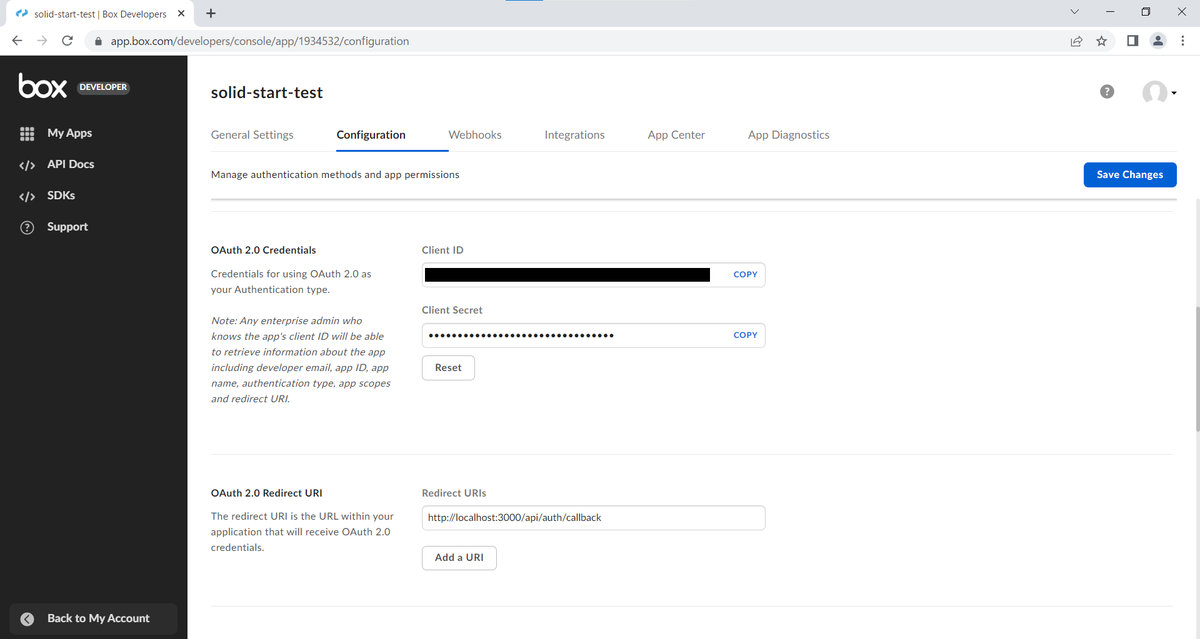Click the Client ID label
Screen dimensions: 1200x639
443,250
